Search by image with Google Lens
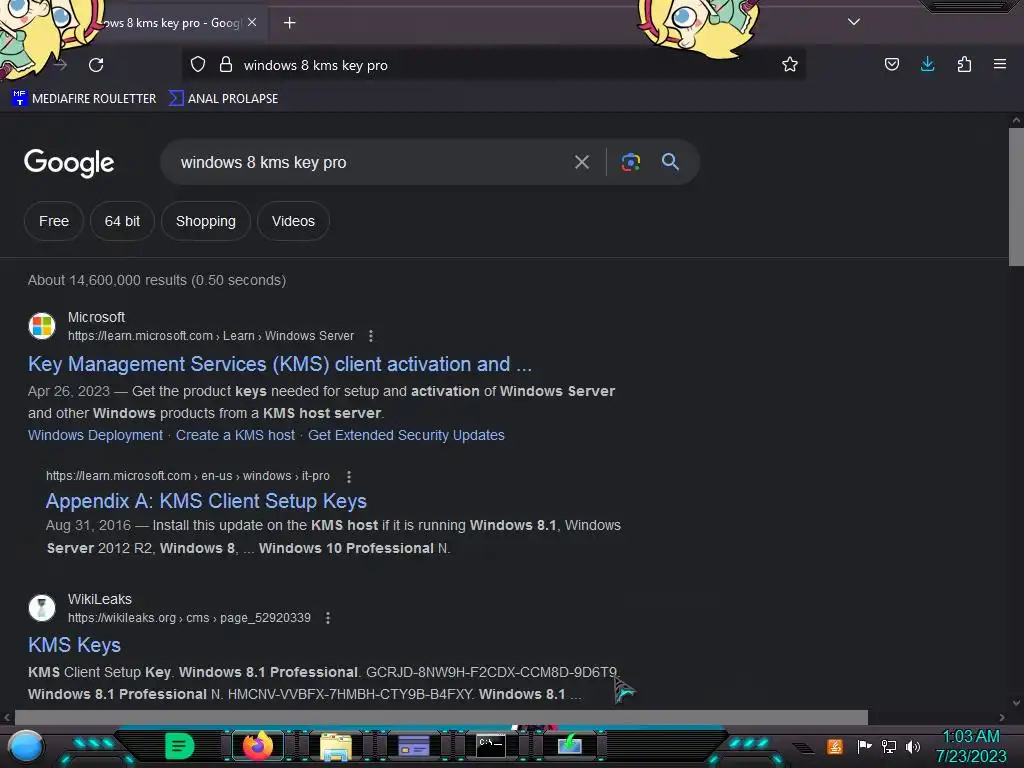Viewport: 1024px width, 768px height. 631,162
